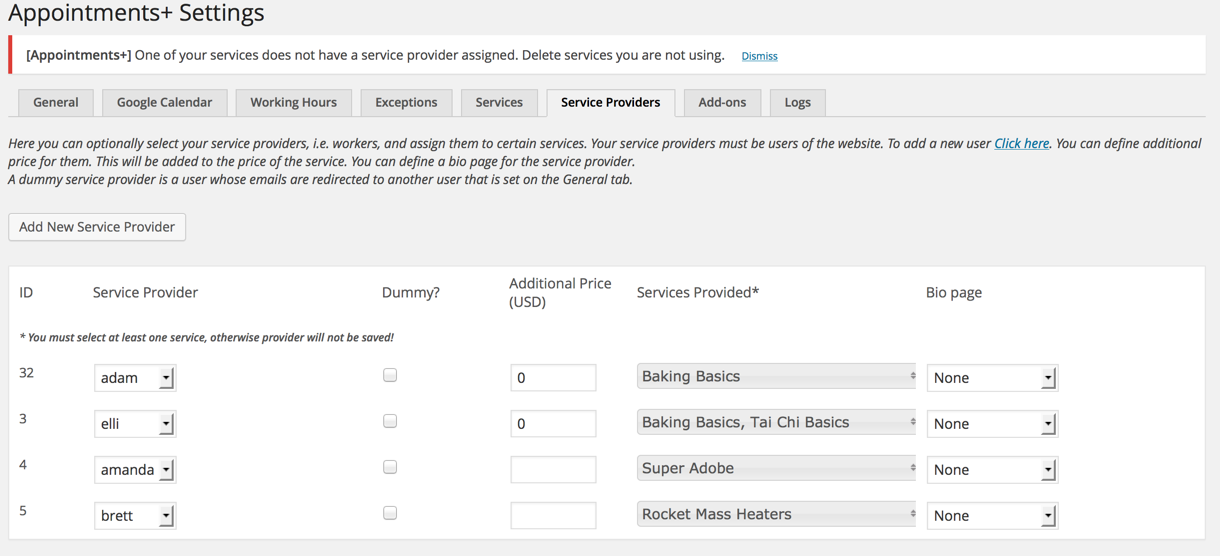Open the Bio page dropdown for elli
The width and height of the screenshot is (1220, 556).
click(991, 424)
